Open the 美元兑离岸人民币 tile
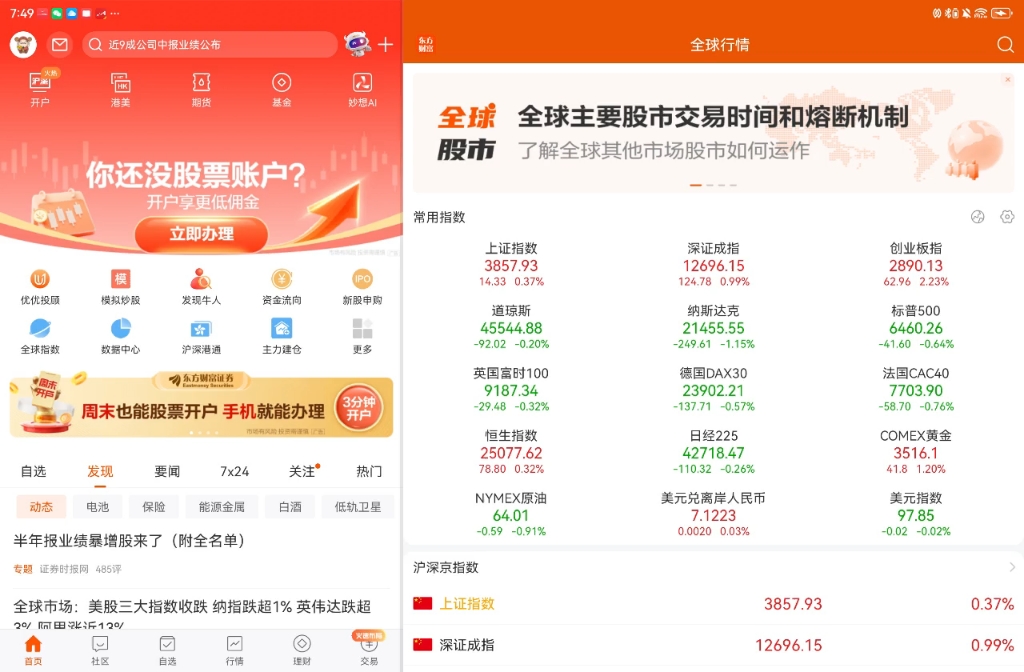 (714, 515)
